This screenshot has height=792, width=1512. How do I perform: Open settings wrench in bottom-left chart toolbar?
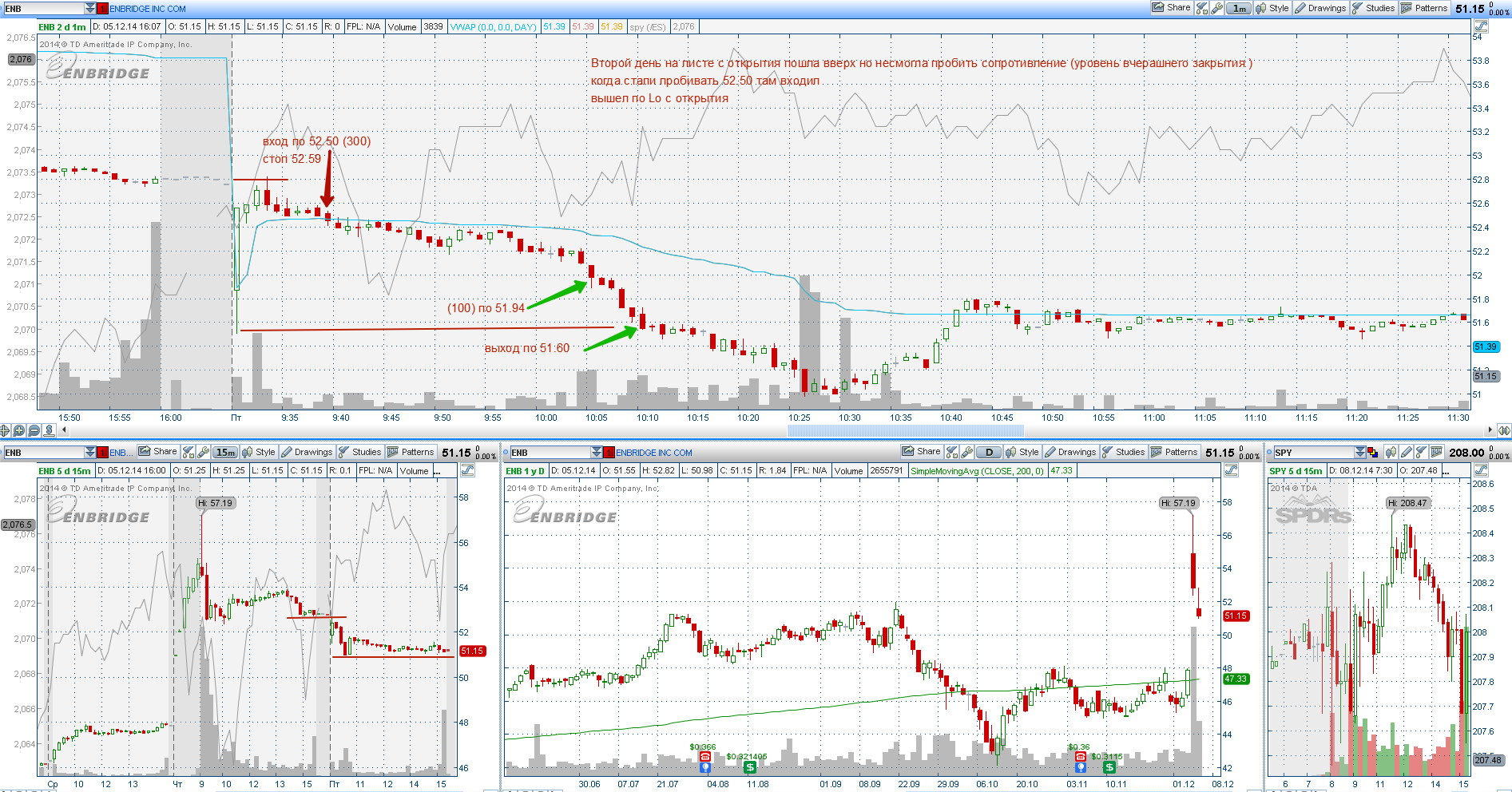pos(204,452)
